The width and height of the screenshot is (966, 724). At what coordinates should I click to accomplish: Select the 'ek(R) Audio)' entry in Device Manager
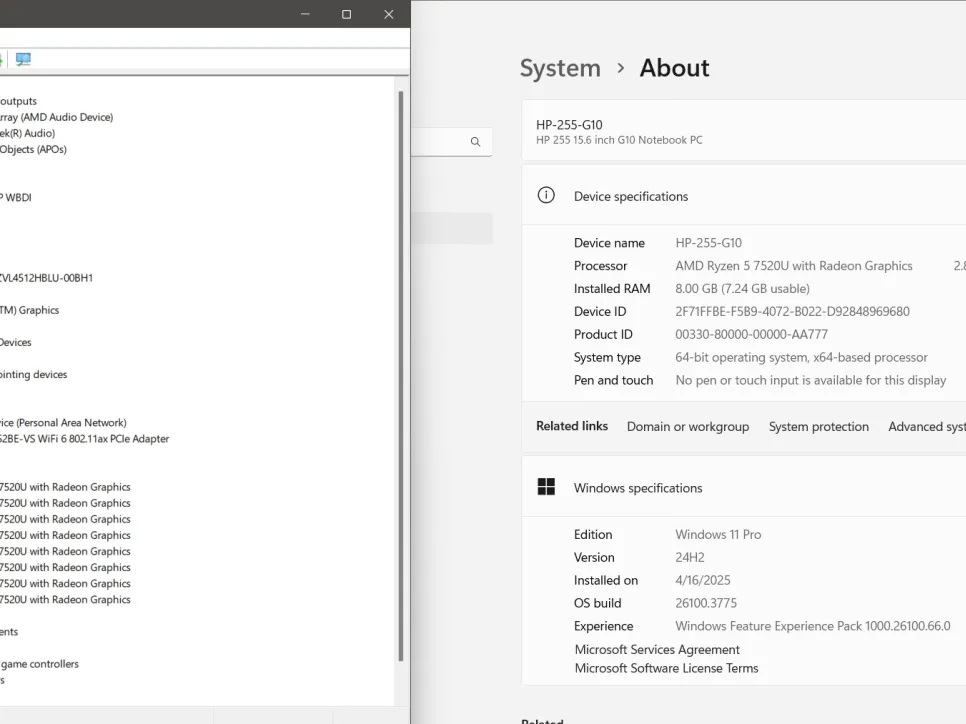point(28,133)
